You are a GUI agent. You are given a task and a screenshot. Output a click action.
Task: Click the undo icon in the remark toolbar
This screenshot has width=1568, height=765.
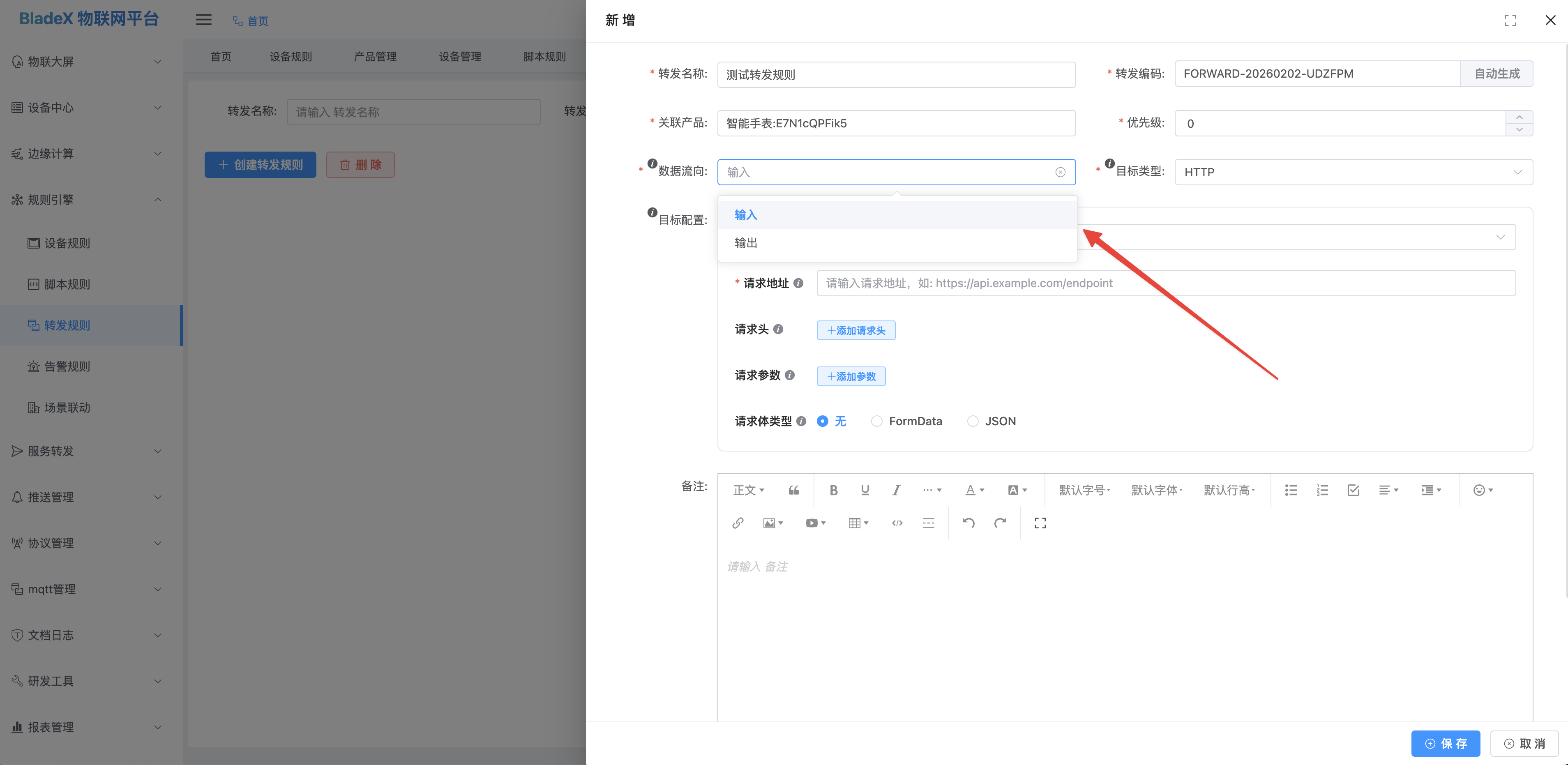coord(969,522)
